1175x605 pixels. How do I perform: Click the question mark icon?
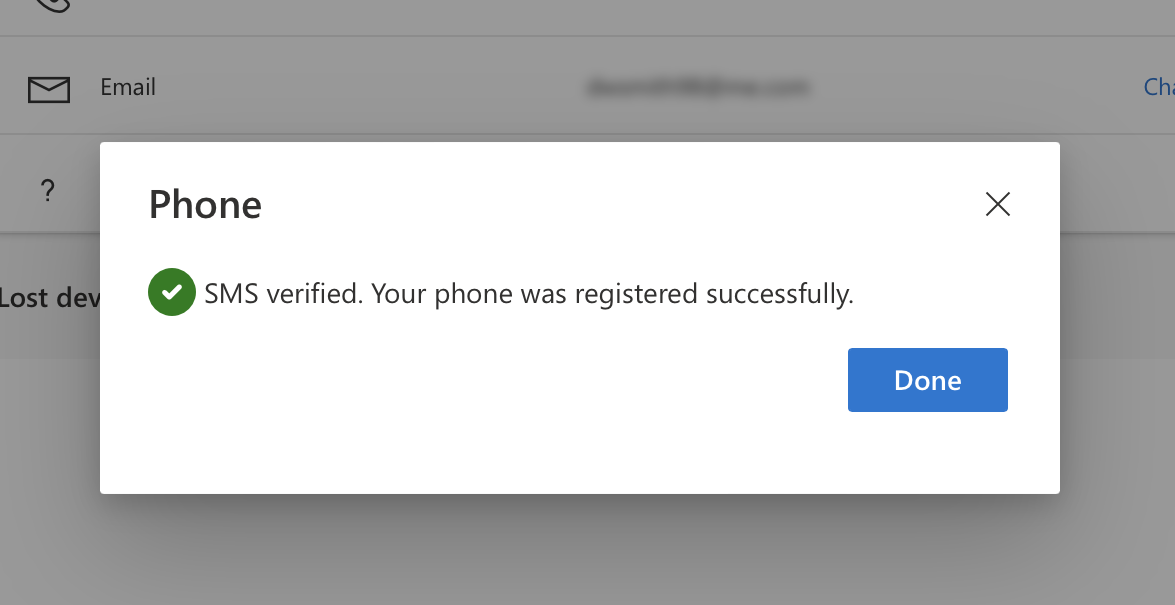tap(47, 191)
